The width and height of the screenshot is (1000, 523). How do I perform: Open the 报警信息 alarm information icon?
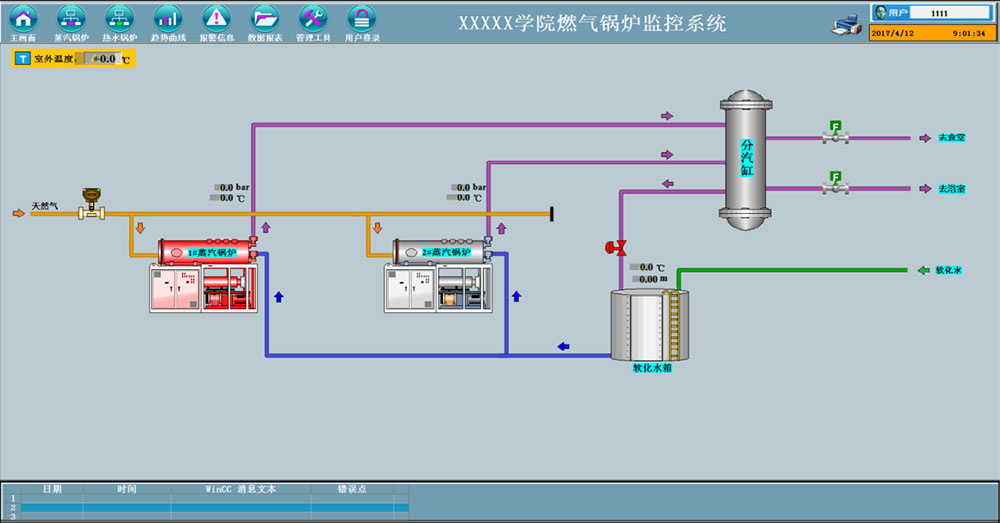pos(216,18)
